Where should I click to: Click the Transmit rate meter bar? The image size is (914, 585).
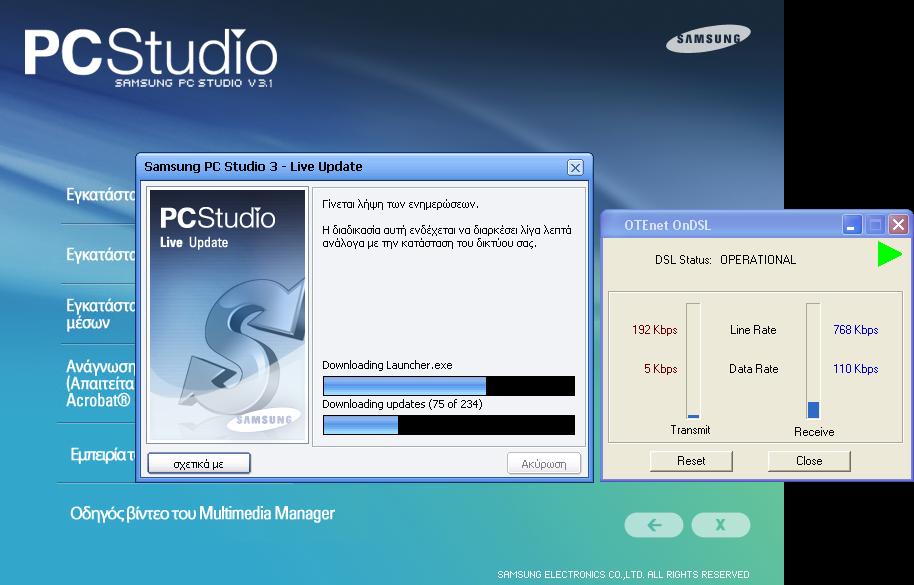(693, 361)
